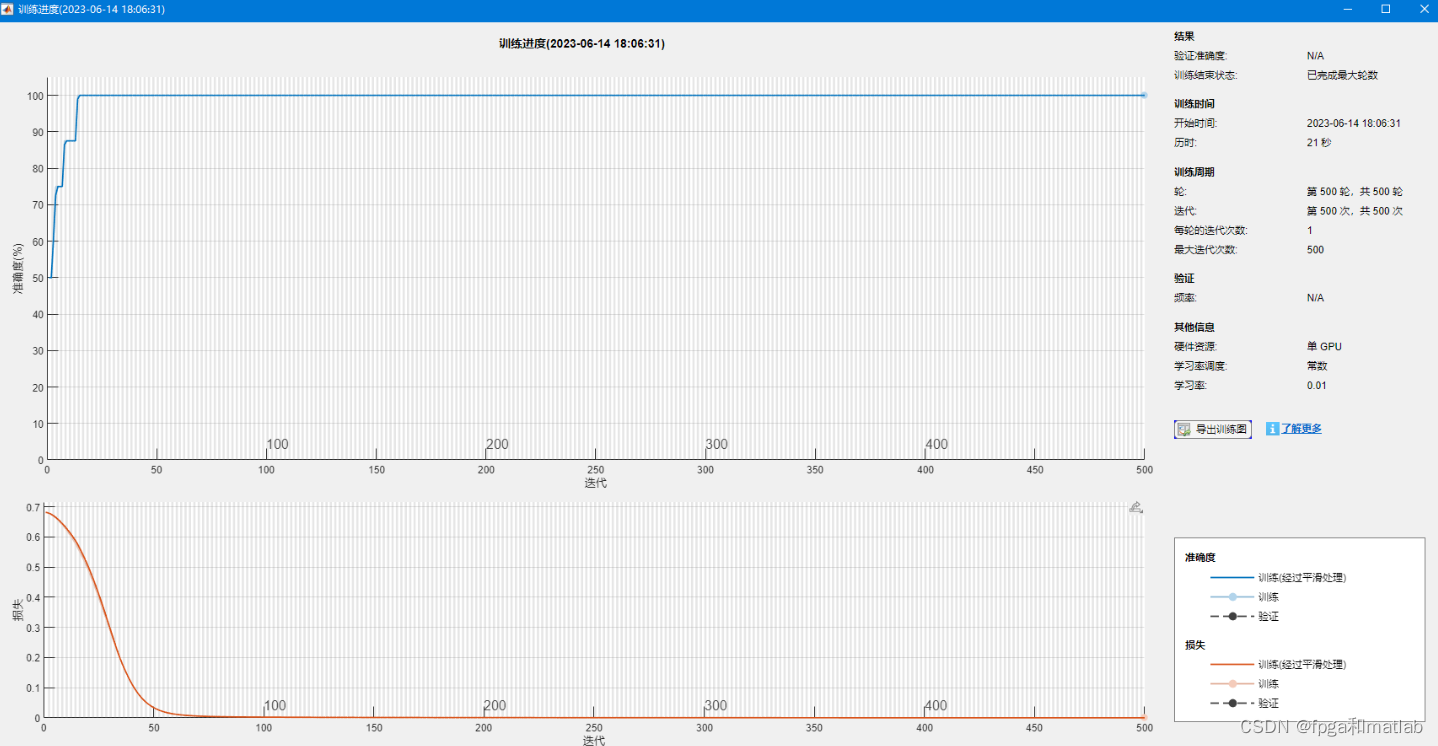1438x746 pixels.
Task: Click the 迭代 label under the loss plot
Action: pyautogui.click(x=594, y=741)
